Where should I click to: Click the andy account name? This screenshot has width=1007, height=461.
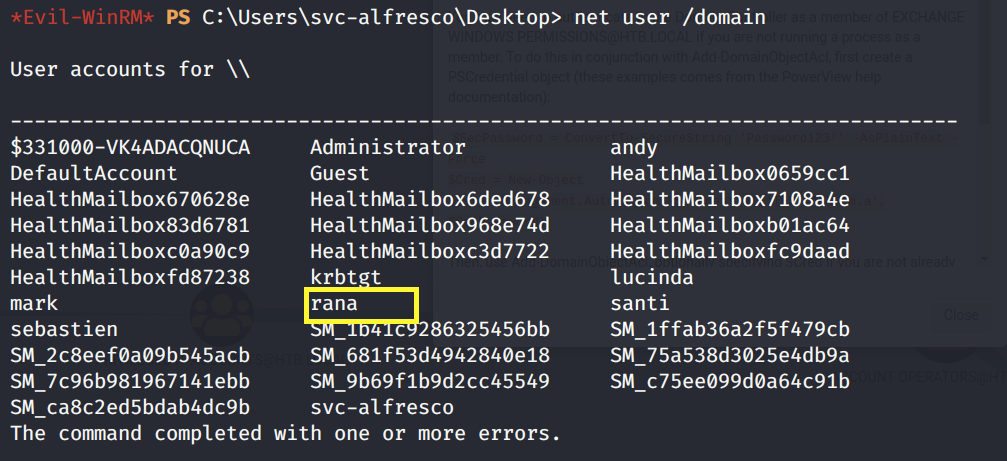pos(634,148)
